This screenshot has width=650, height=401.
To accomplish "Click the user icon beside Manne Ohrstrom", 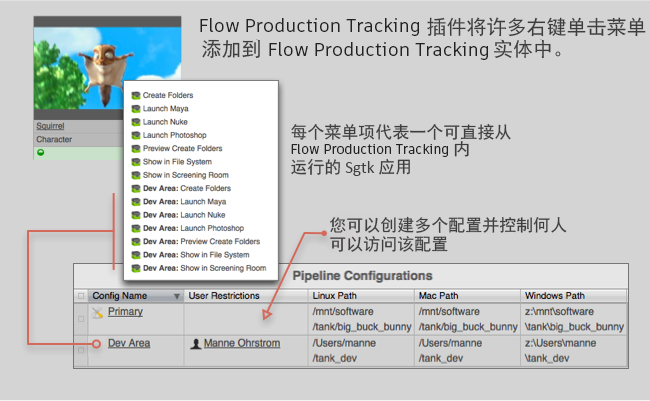I will pos(195,344).
